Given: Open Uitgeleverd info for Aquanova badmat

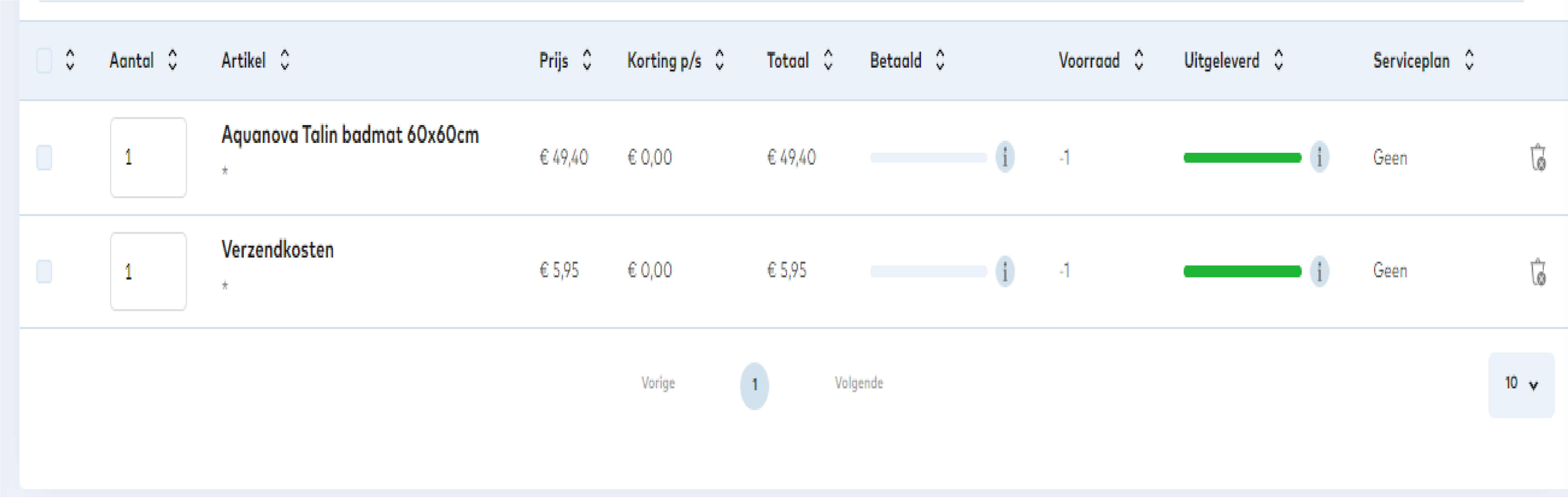Looking at the screenshot, I should tap(1319, 157).
